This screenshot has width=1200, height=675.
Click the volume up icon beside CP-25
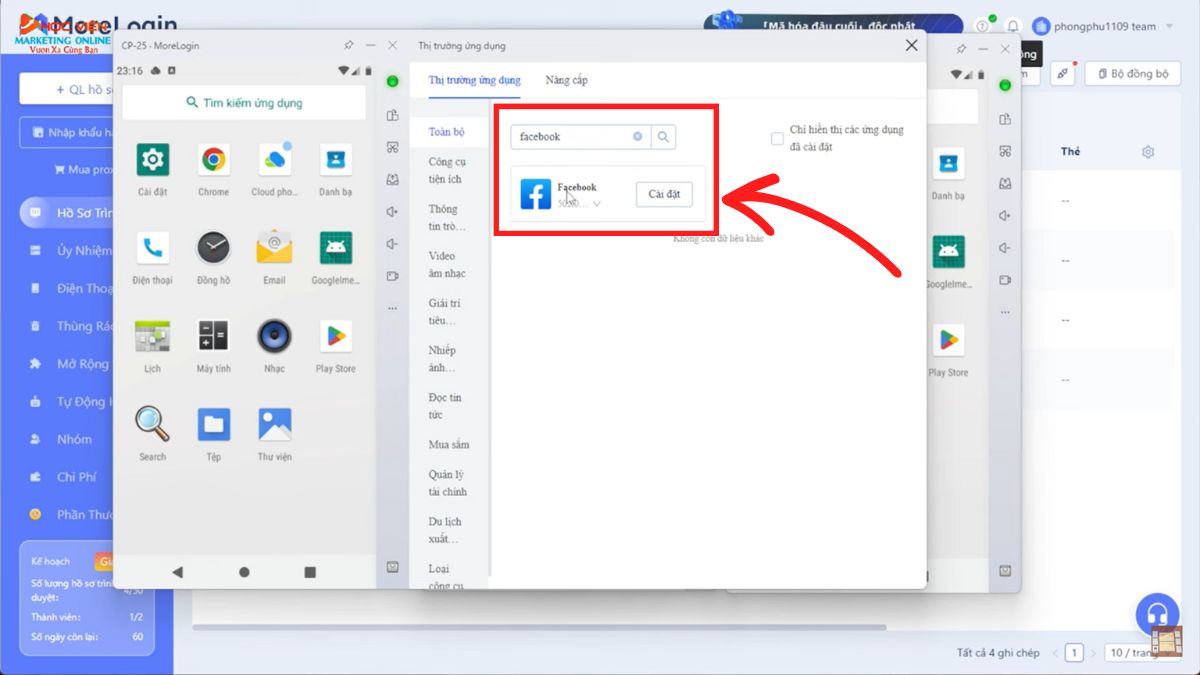click(393, 212)
